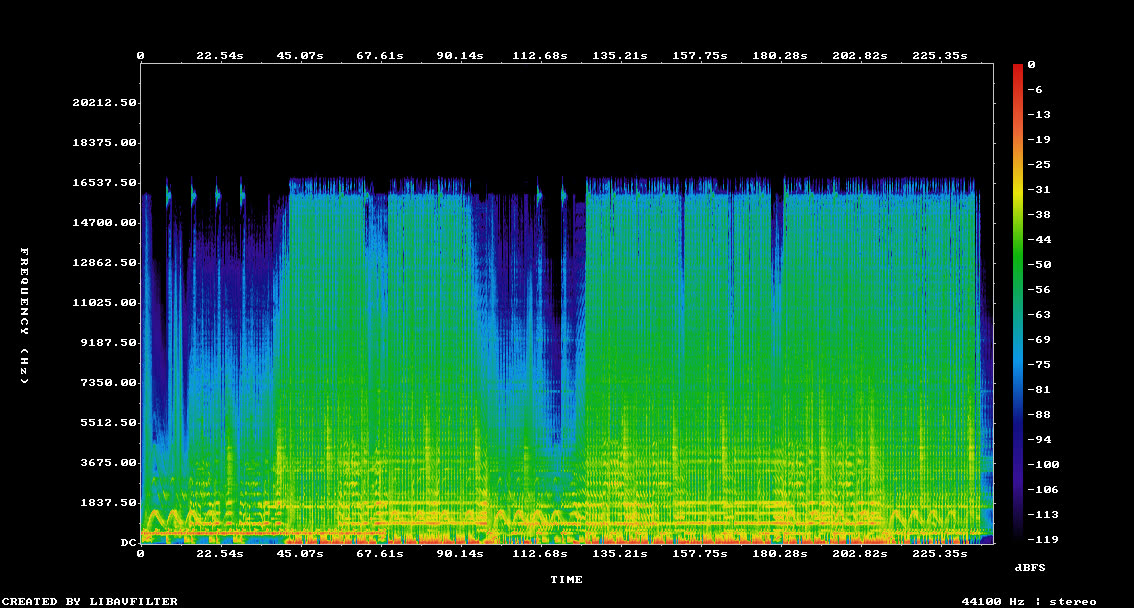Image resolution: width=1134 pixels, height=608 pixels.
Task: Select 67.61s marker on top time axis
Action: point(380,56)
